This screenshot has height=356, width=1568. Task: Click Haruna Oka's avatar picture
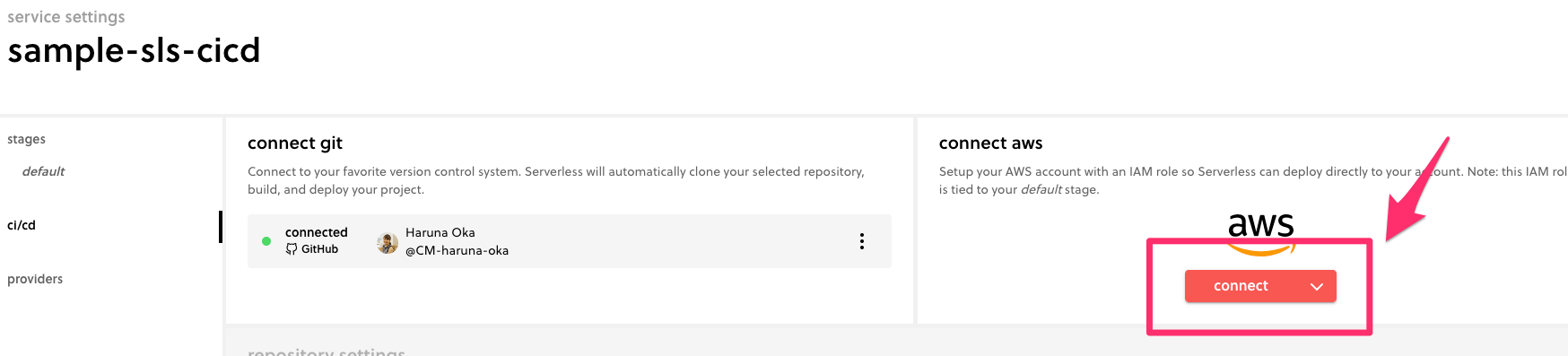click(388, 242)
